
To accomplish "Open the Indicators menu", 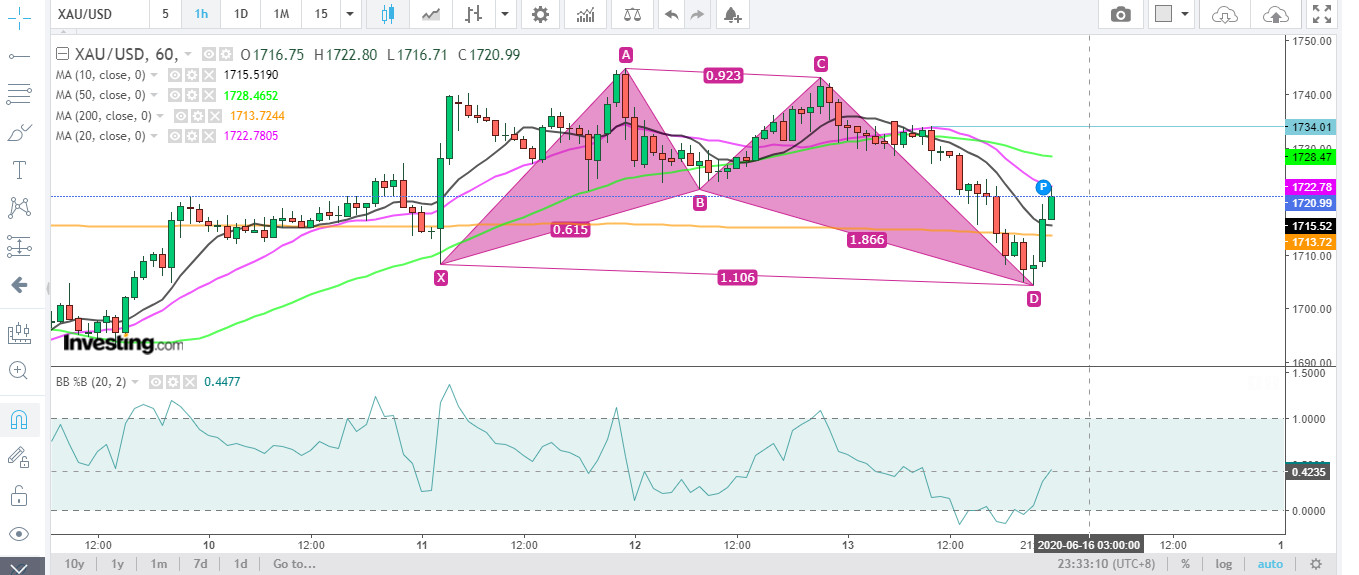I will tap(587, 14).
